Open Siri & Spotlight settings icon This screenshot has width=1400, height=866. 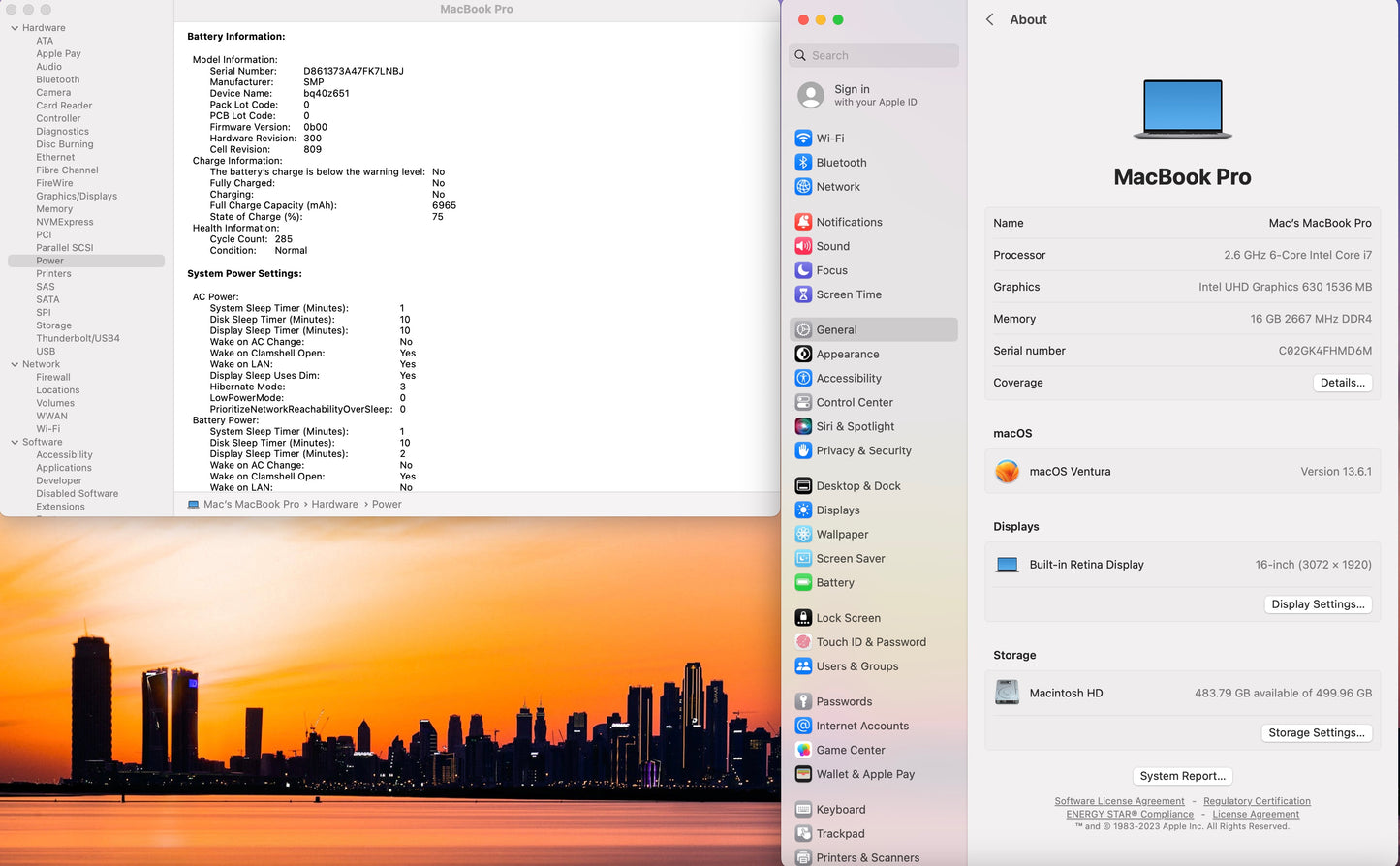pos(803,426)
